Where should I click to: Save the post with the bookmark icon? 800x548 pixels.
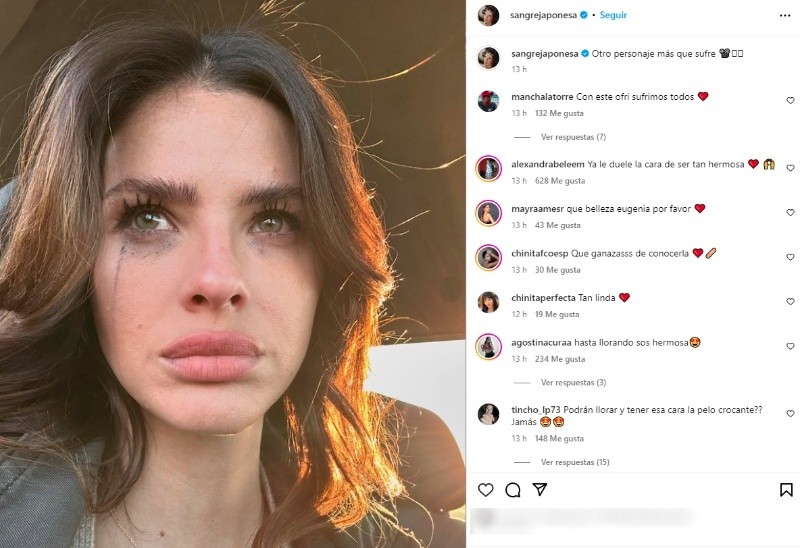[x=786, y=490]
